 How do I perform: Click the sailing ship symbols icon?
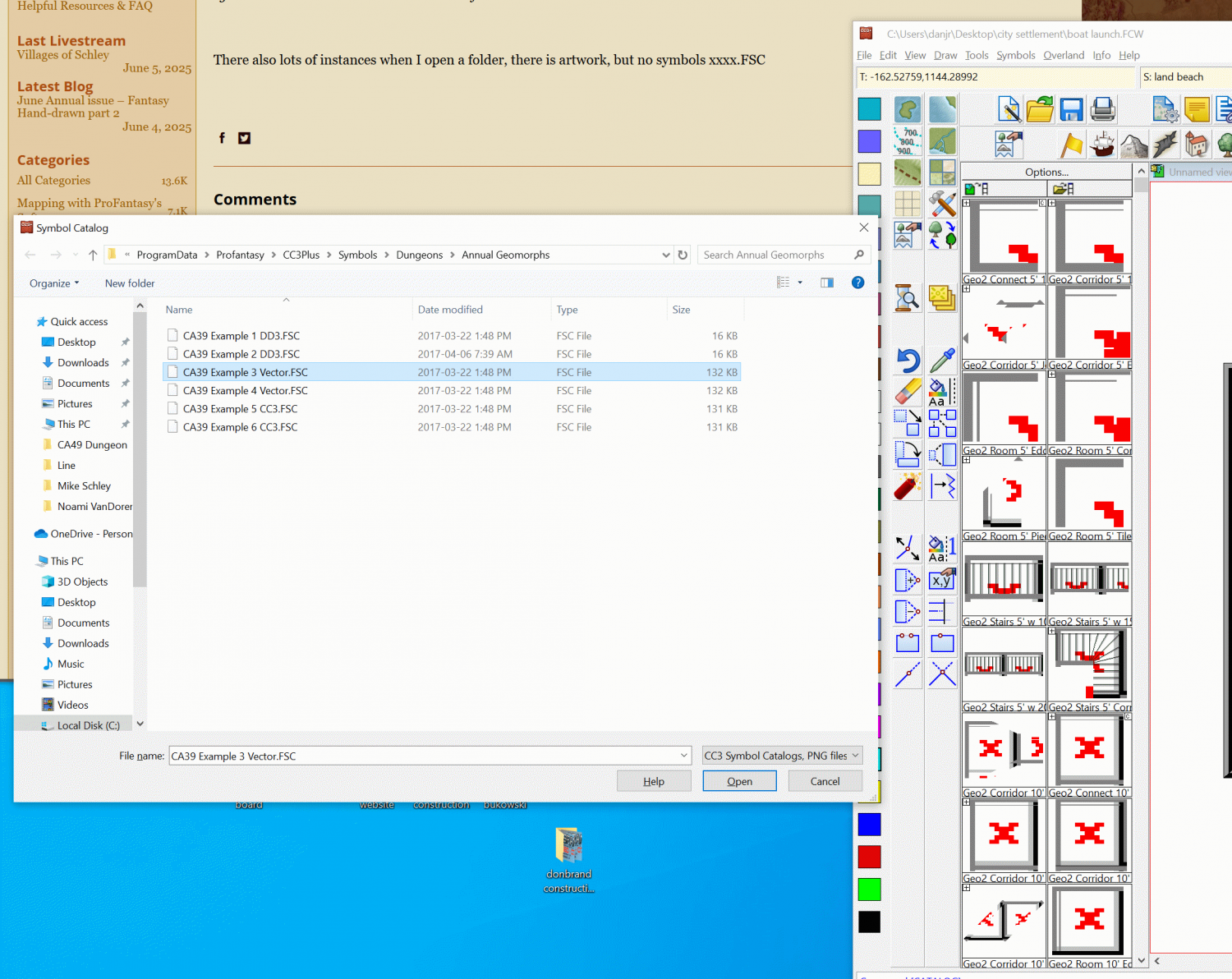click(x=1102, y=145)
